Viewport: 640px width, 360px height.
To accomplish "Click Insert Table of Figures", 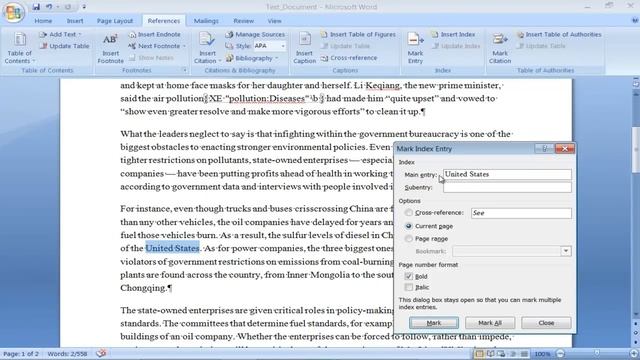I will (358, 35).
